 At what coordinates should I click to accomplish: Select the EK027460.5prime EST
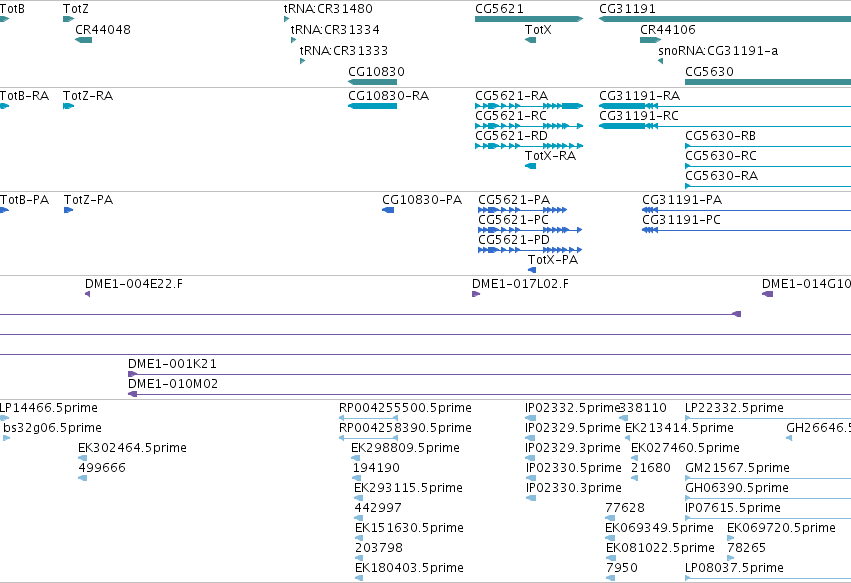(635, 458)
